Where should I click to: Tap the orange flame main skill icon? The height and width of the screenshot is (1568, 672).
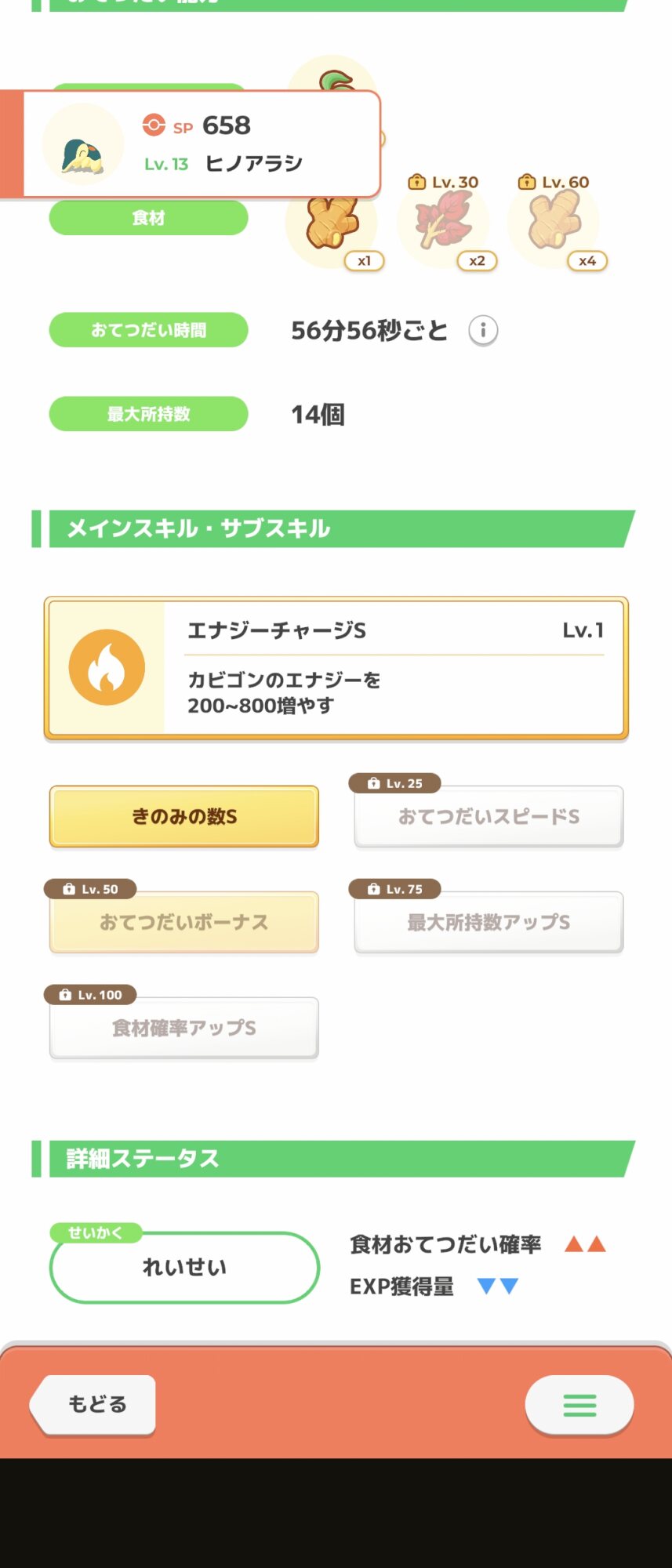(107, 667)
